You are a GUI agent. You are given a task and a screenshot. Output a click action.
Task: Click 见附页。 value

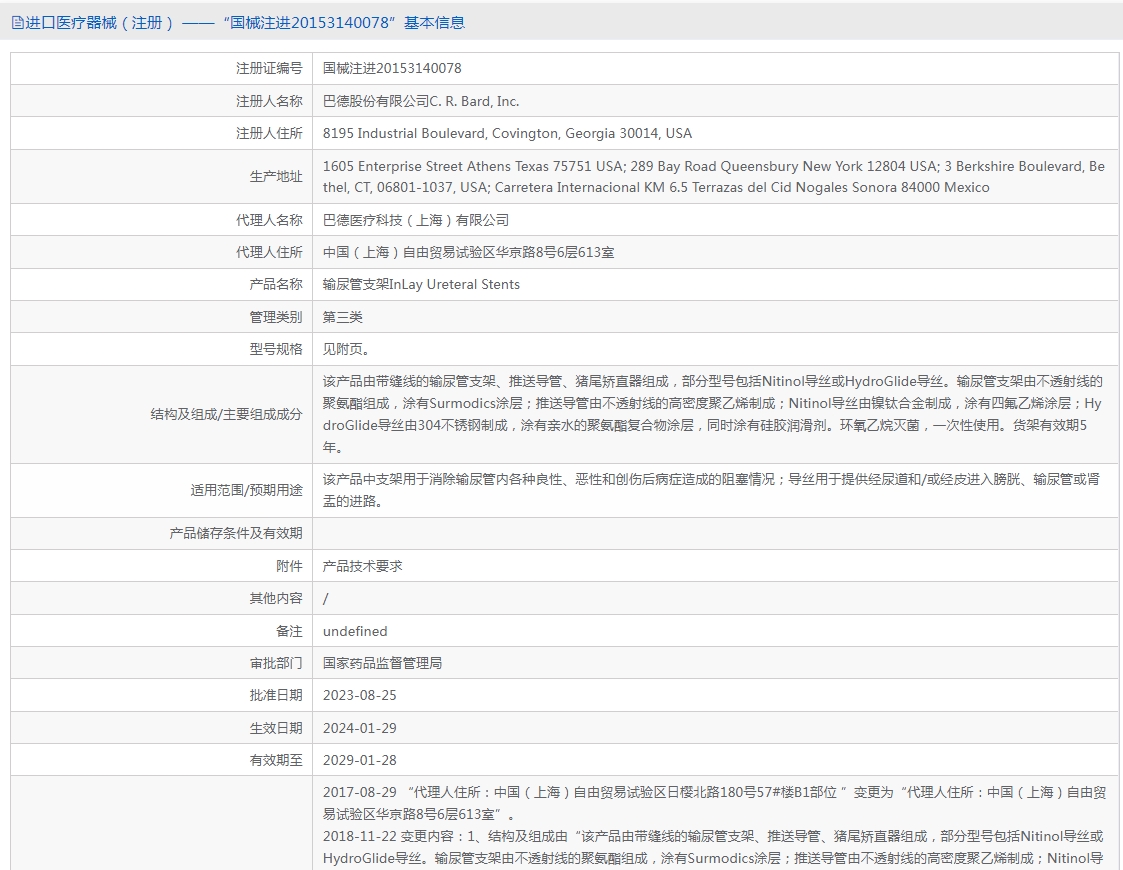[x=346, y=349]
